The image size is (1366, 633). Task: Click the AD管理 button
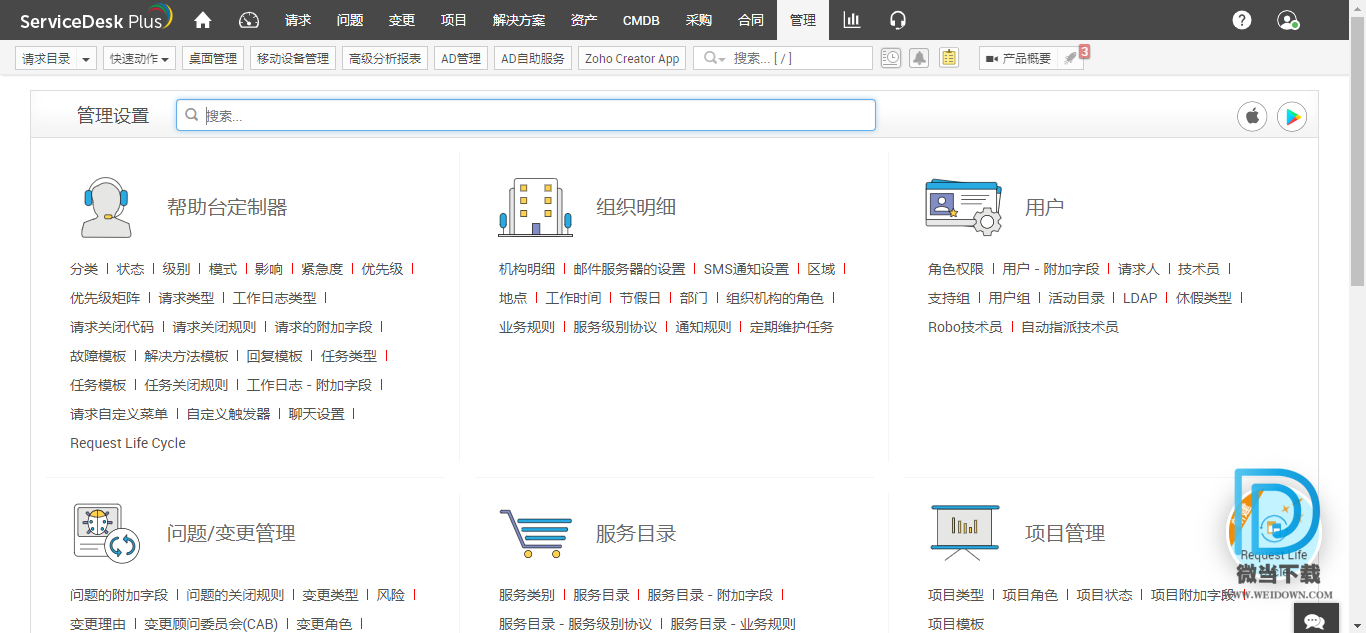(x=461, y=59)
